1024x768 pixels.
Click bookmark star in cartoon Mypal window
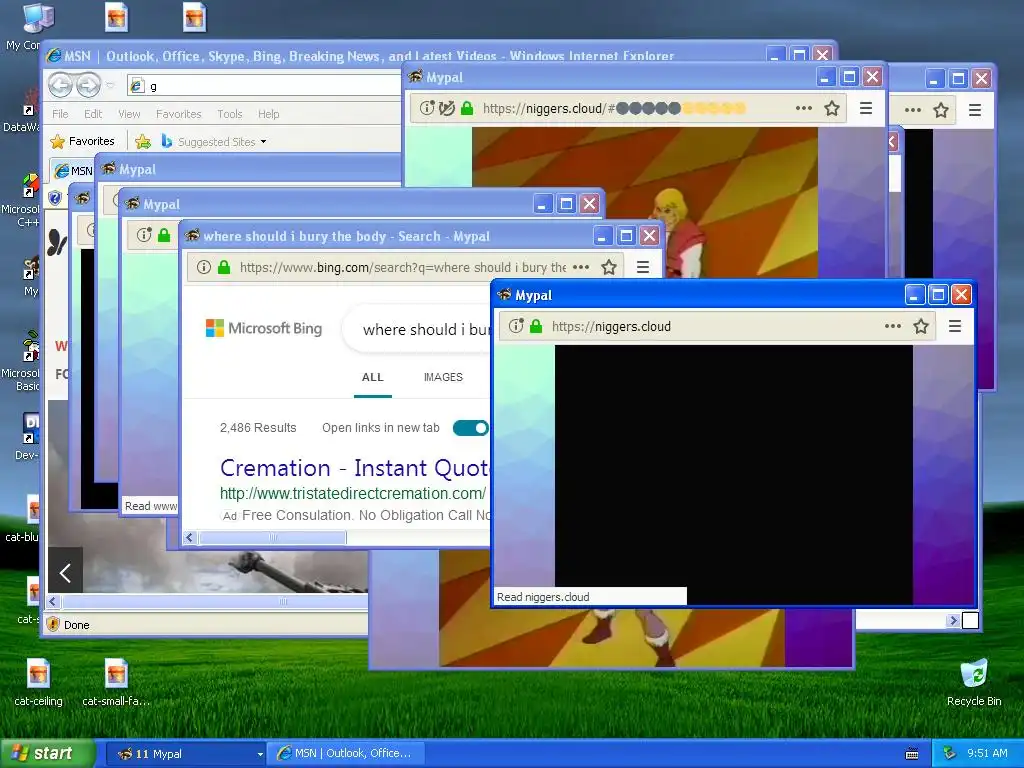[831, 108]
